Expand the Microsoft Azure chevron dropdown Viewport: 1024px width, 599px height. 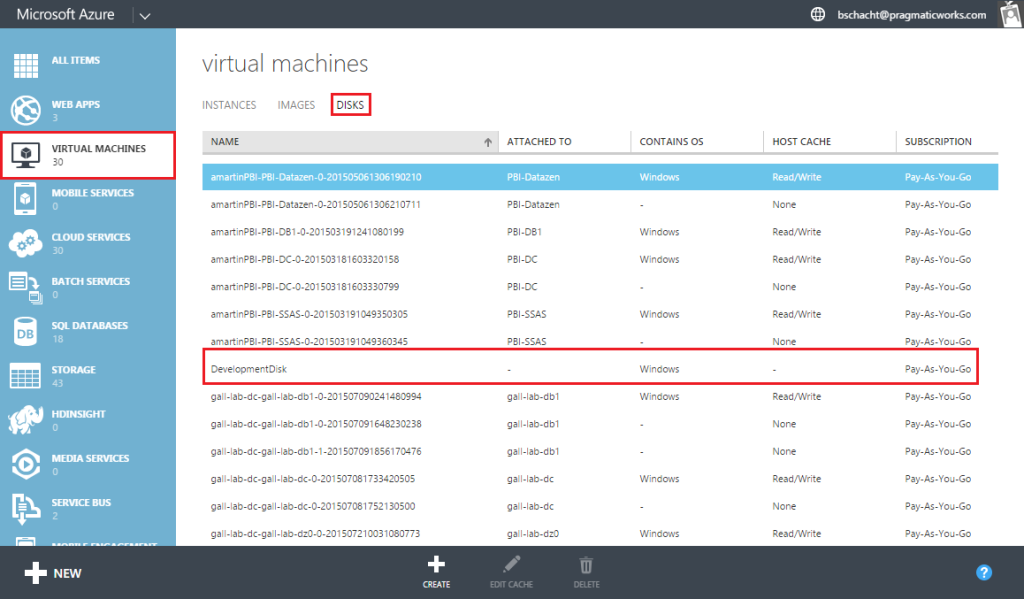tap(145, 16)
